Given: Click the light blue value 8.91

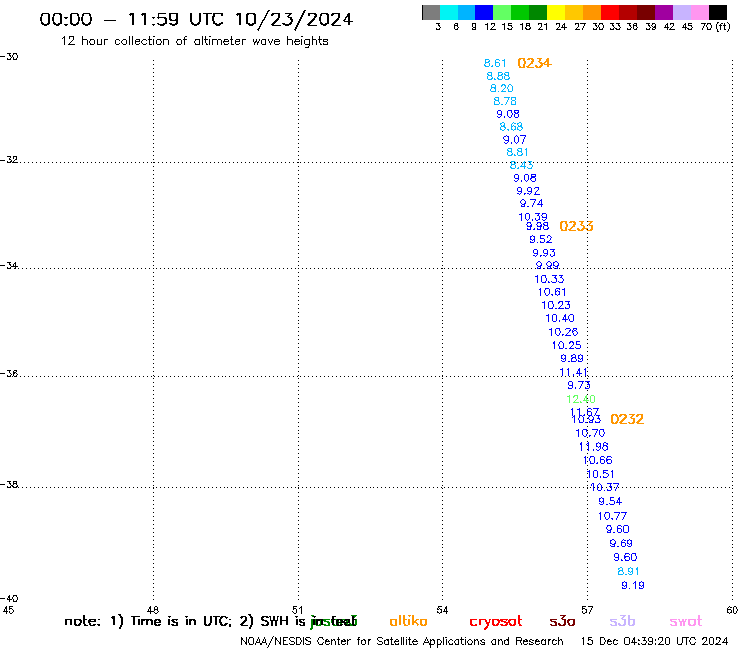Looking at the screenshot, I should [629, 572].
